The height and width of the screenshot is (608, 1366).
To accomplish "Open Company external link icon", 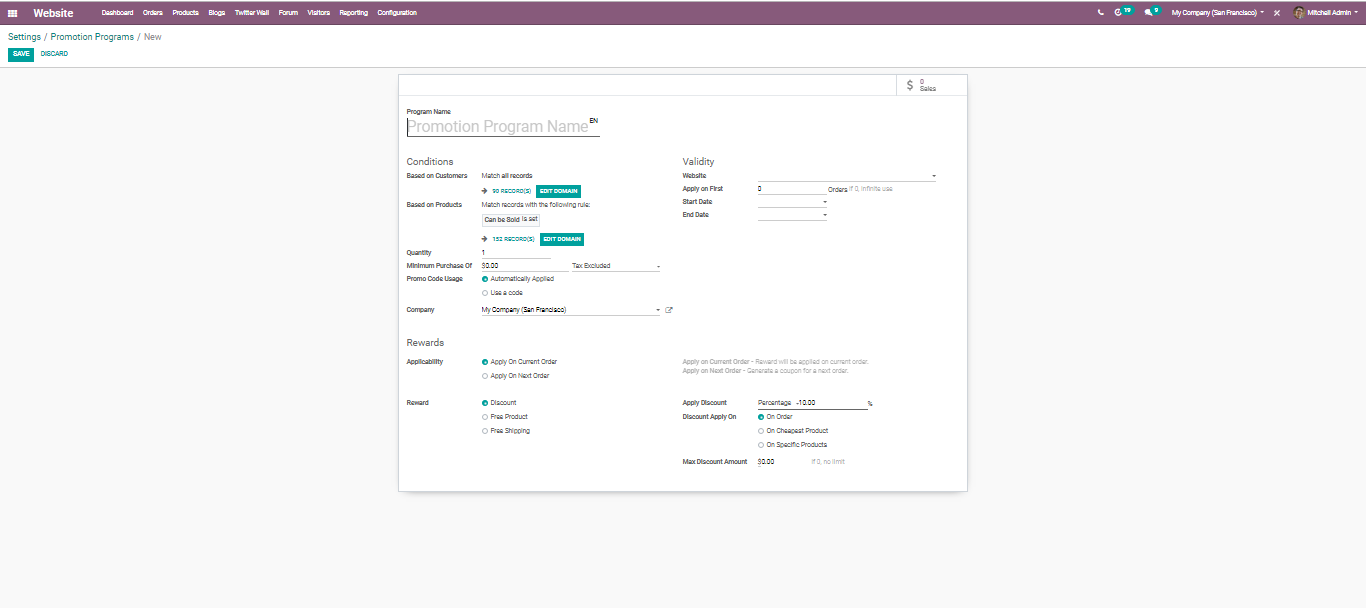I will [x=669, y=310].
